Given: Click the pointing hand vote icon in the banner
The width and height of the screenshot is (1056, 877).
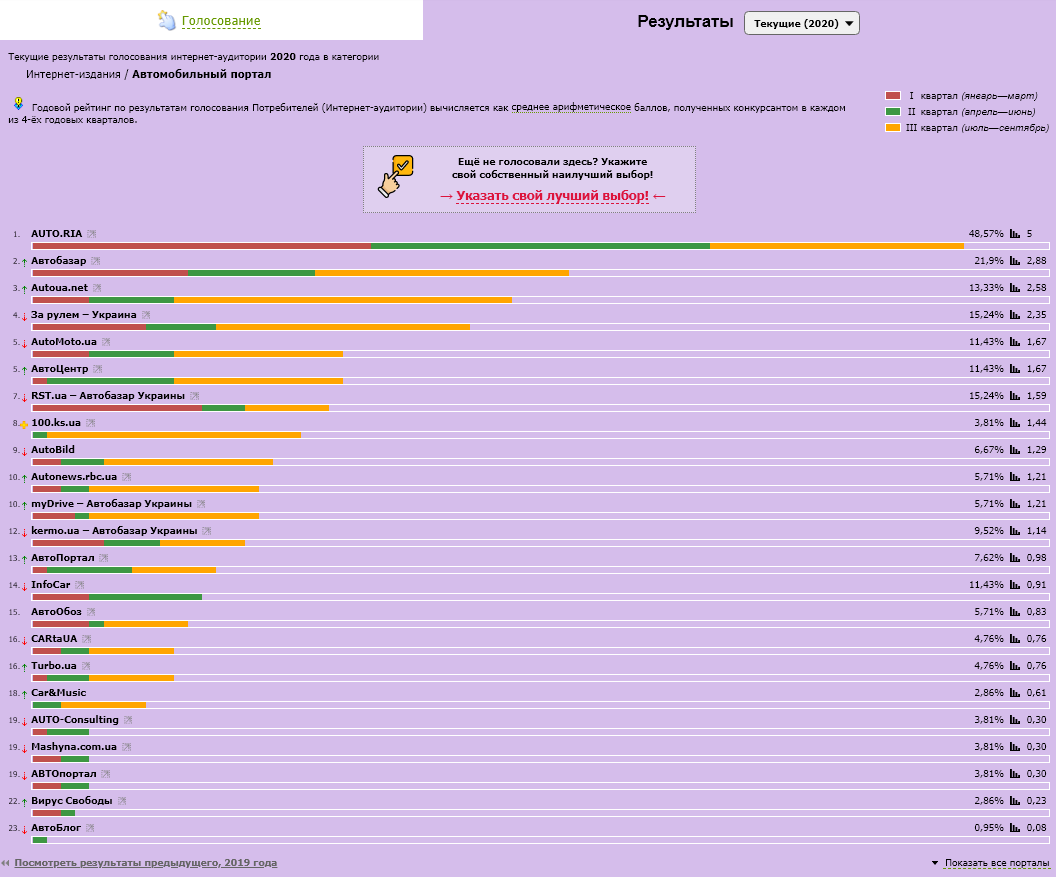Looking at the screenshot, I should click(395, 176).
